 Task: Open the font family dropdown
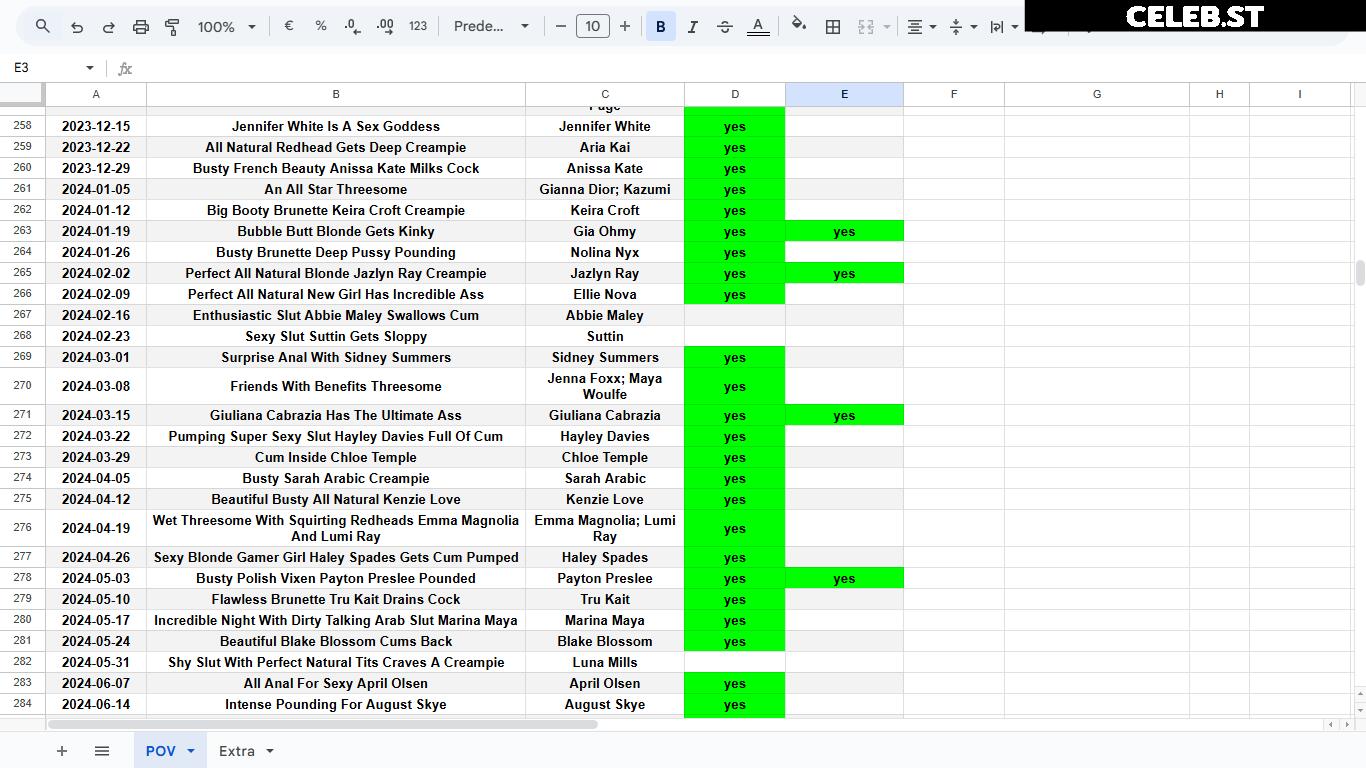click(x=491, y=27)
